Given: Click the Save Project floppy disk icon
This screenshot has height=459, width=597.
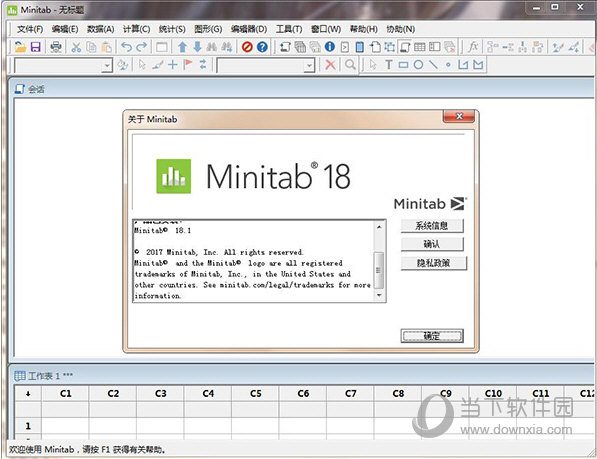Looking at the screenshot, I should (35, 47).
